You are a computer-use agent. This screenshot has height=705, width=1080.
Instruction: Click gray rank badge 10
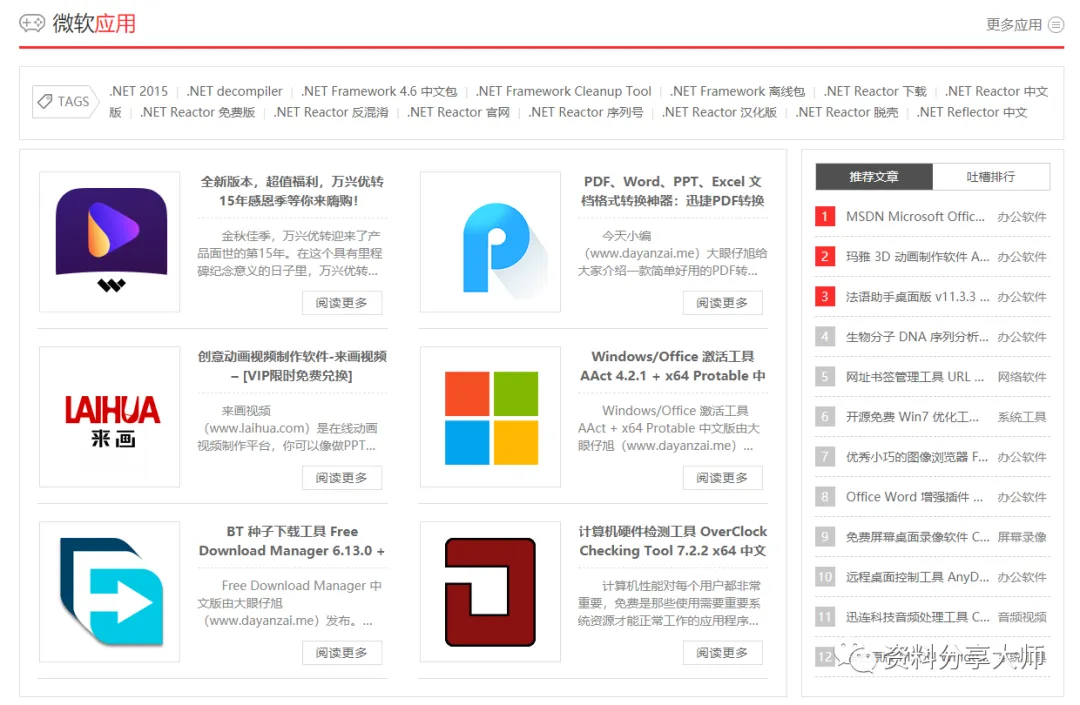824,576
